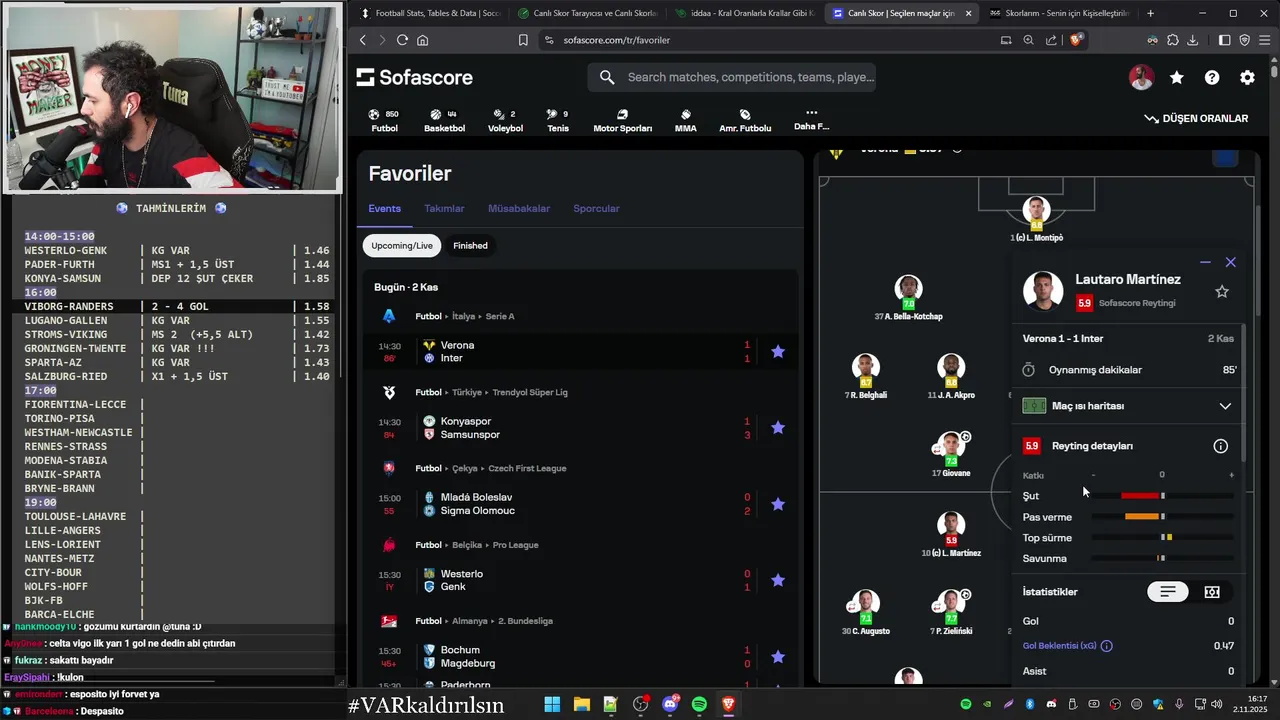Select A. Bella-Kotchap on the lineup pitch
1280x720 pixels.
click(x=908, y=298)
